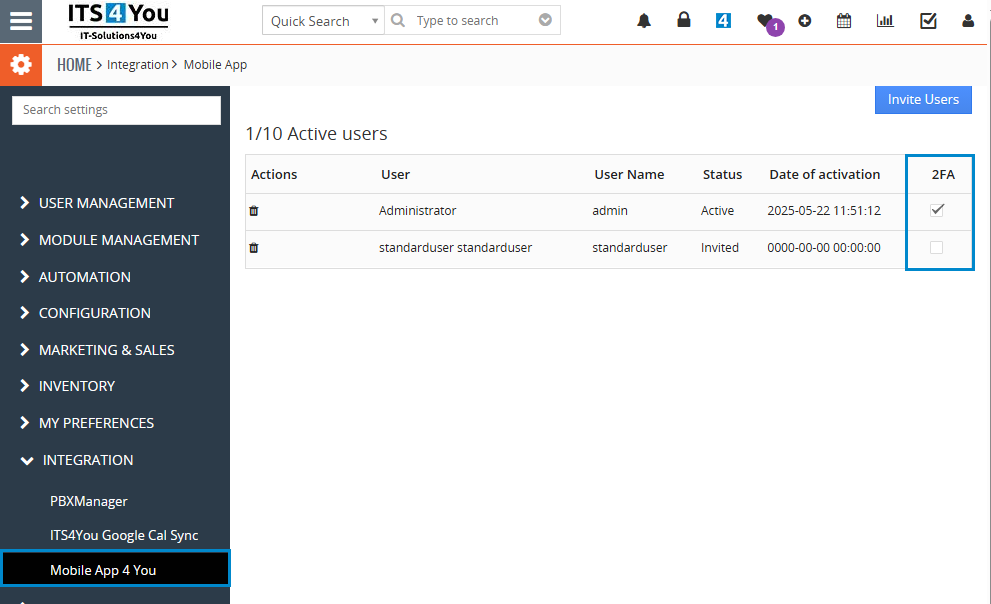Open the tasks checkbox icon

(x=928, y=21)
